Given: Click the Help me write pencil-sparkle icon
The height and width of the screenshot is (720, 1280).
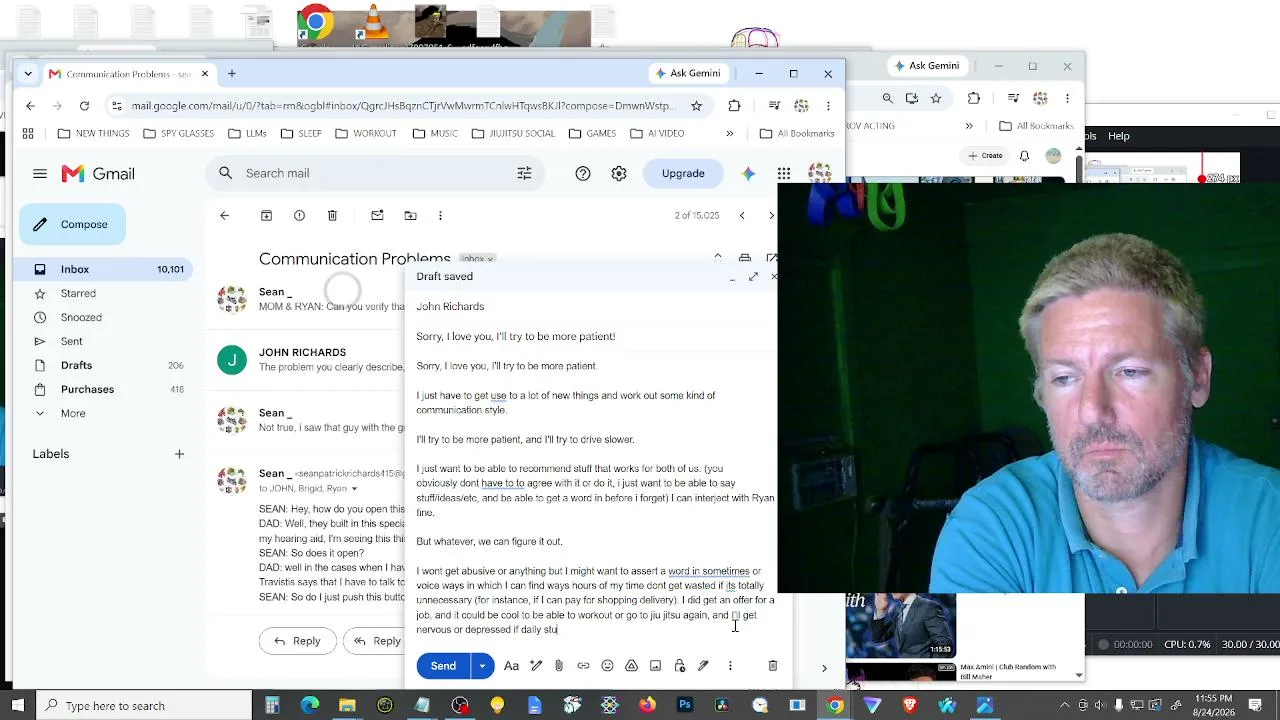Looking at the screenshot, I should (536, 666).
